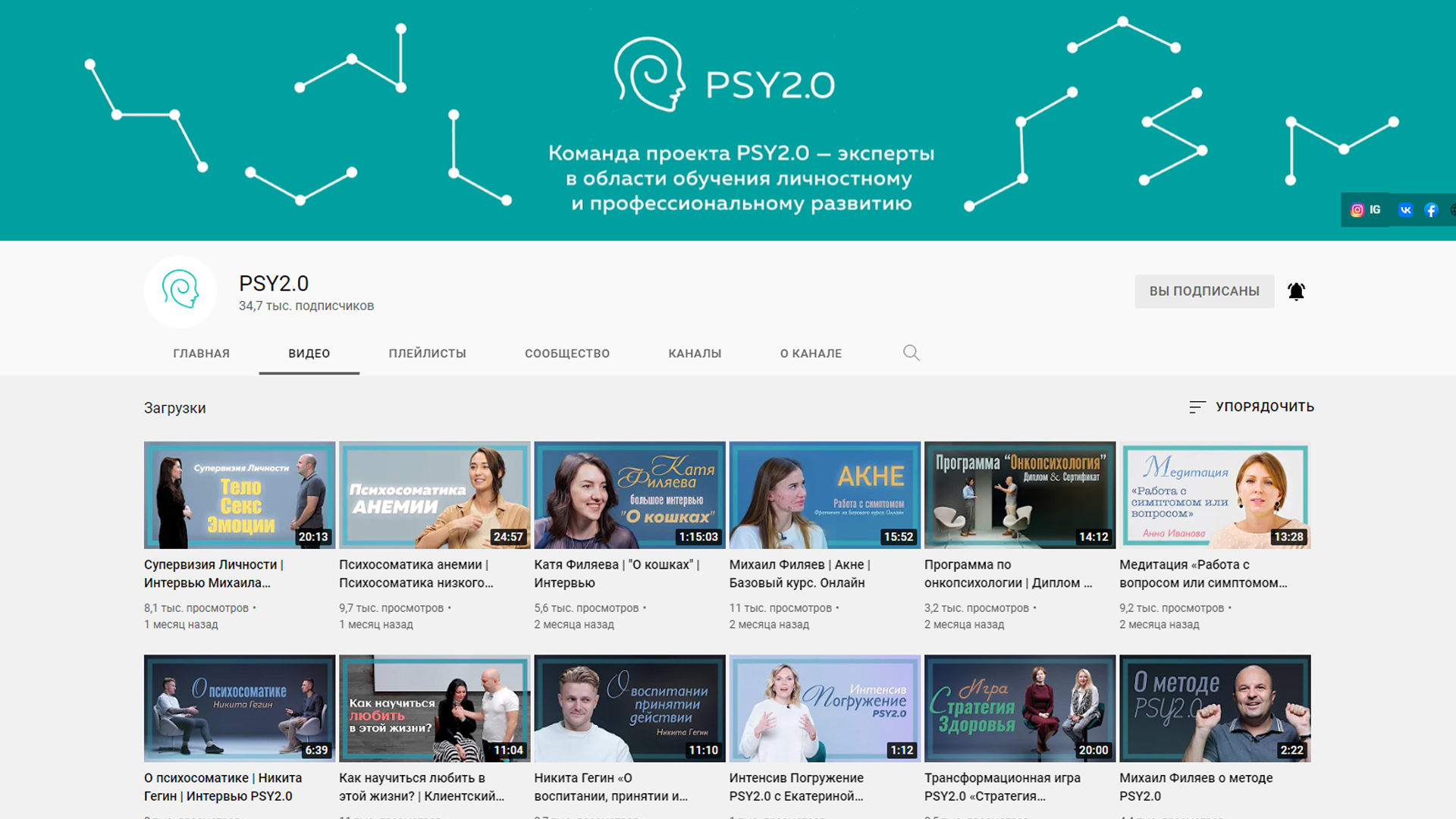This screenshot has height=819, width=1456.
Task: Open the Facebook link icon in banner
Action: coord(1431,210)
